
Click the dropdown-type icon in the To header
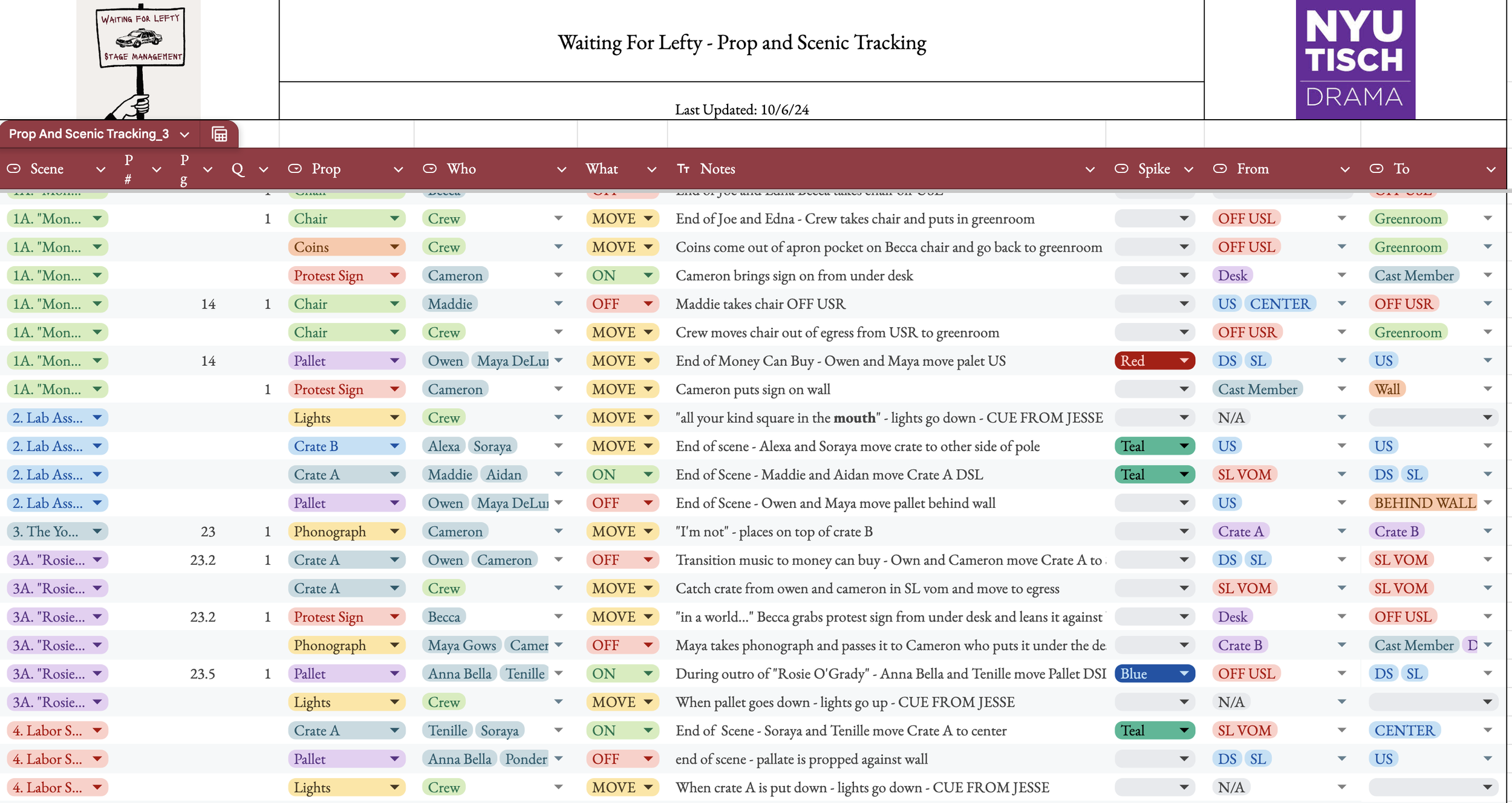1377,169
